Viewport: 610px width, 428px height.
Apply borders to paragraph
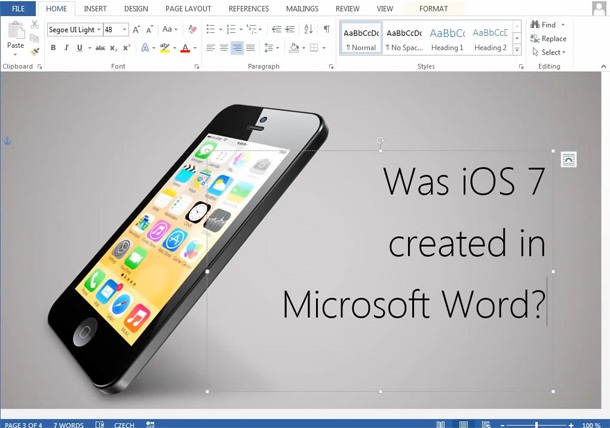coord(314,48)
